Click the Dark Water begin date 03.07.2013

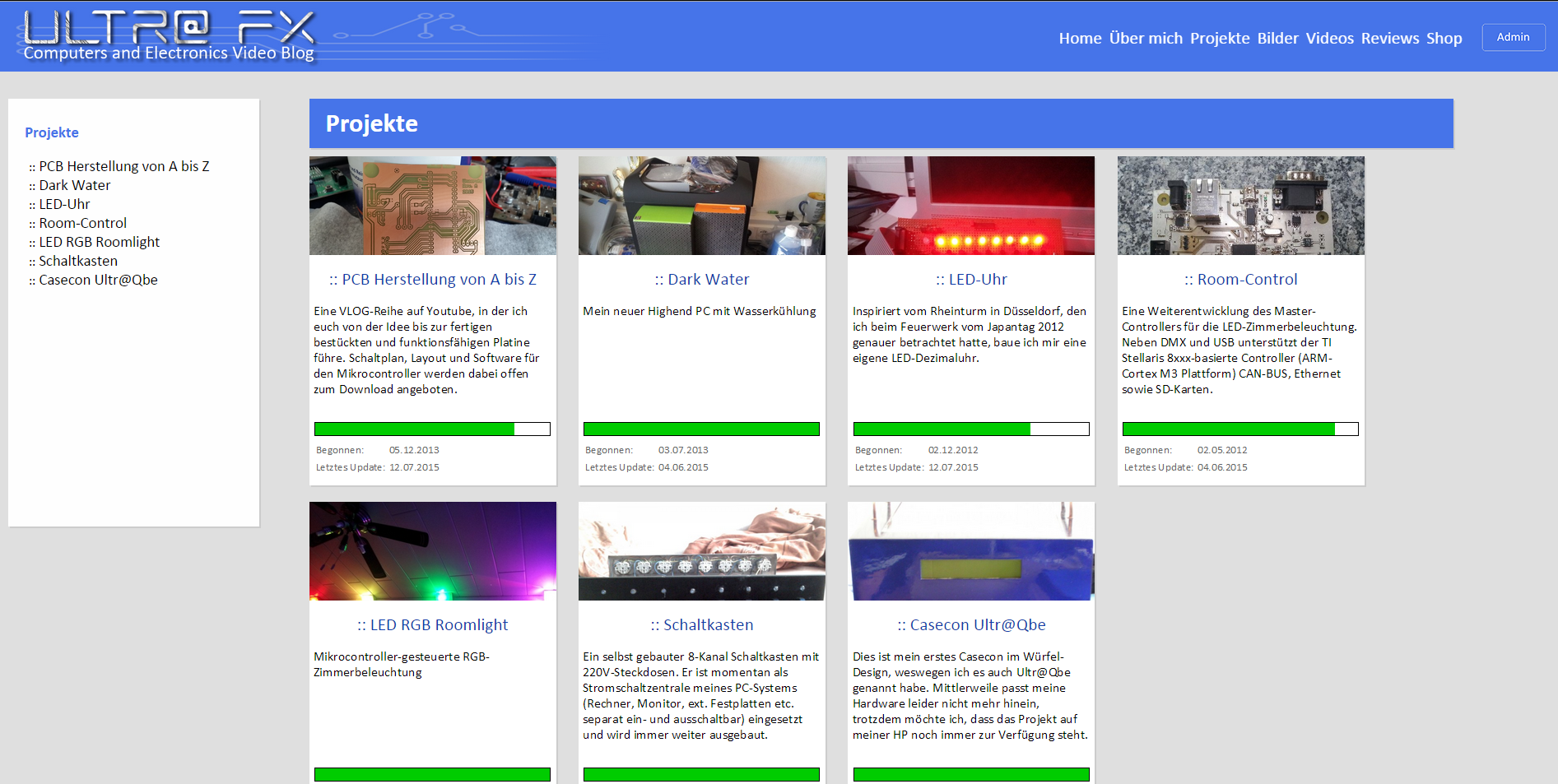(x=683, y=450)
